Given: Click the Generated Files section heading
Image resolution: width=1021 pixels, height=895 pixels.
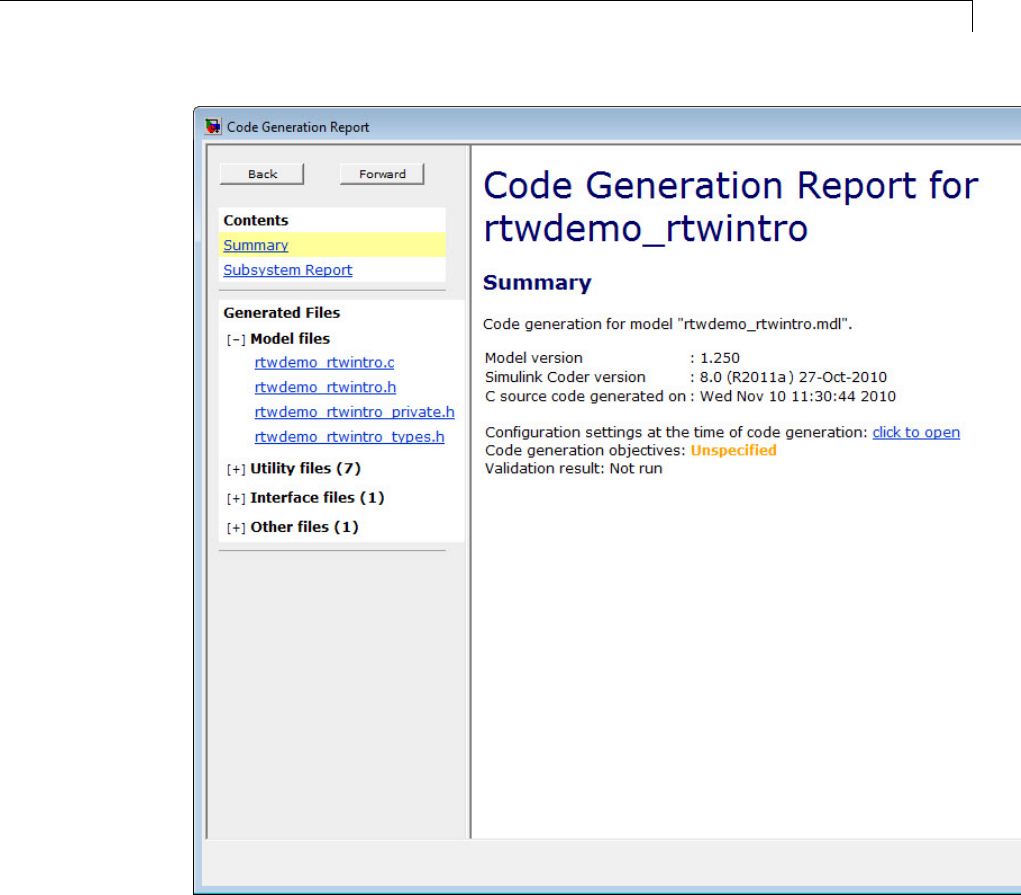Looking at the screenshot, I should pos(282,313).
